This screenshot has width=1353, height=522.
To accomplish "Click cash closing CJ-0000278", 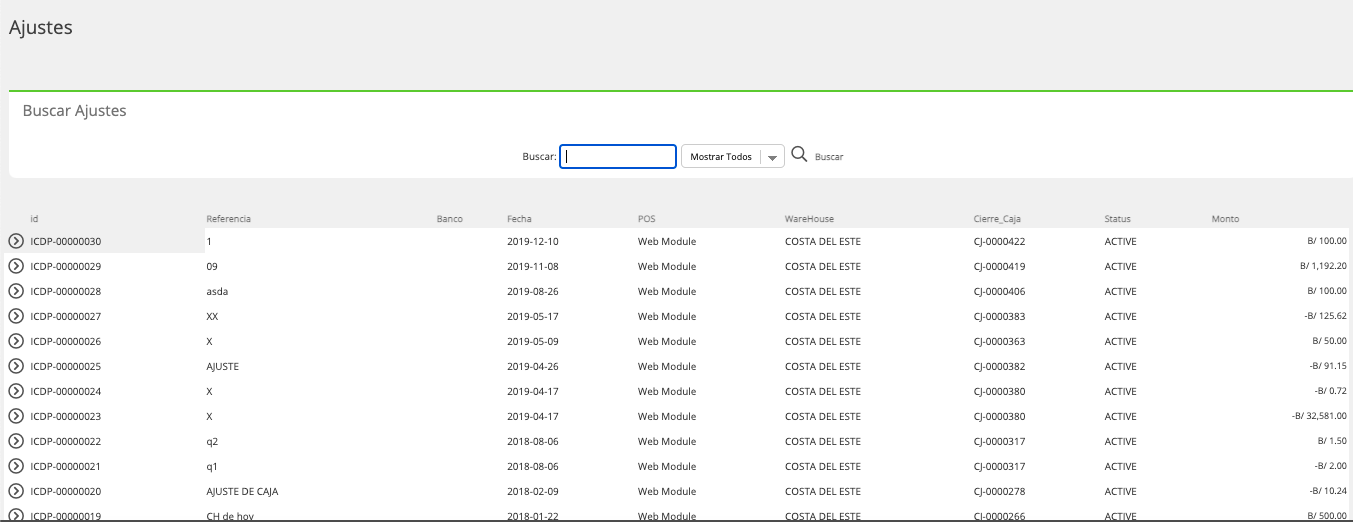I will tap(999, 491).
